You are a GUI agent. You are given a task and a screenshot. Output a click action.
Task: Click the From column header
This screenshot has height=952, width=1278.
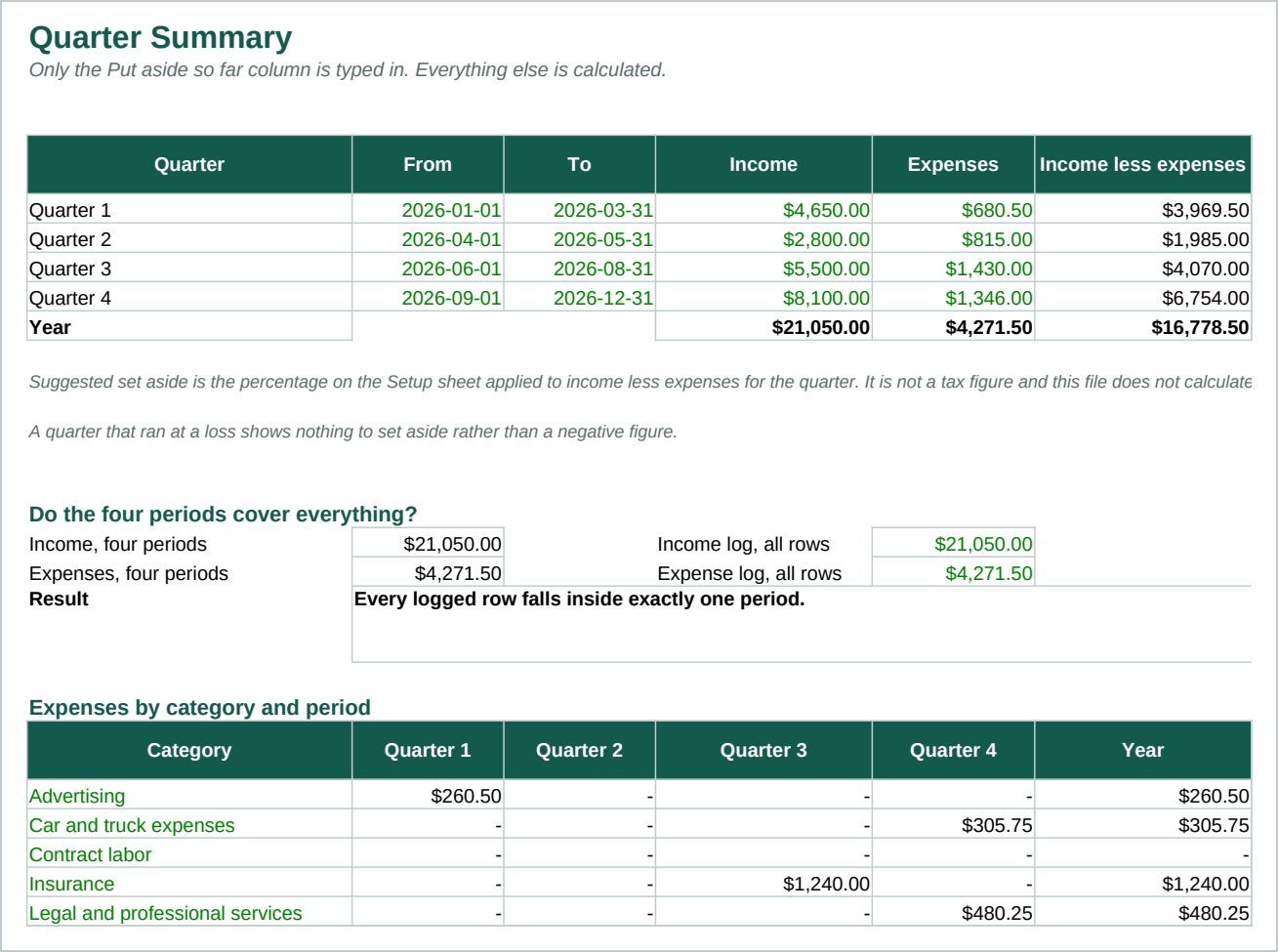[x=428, y=164]
